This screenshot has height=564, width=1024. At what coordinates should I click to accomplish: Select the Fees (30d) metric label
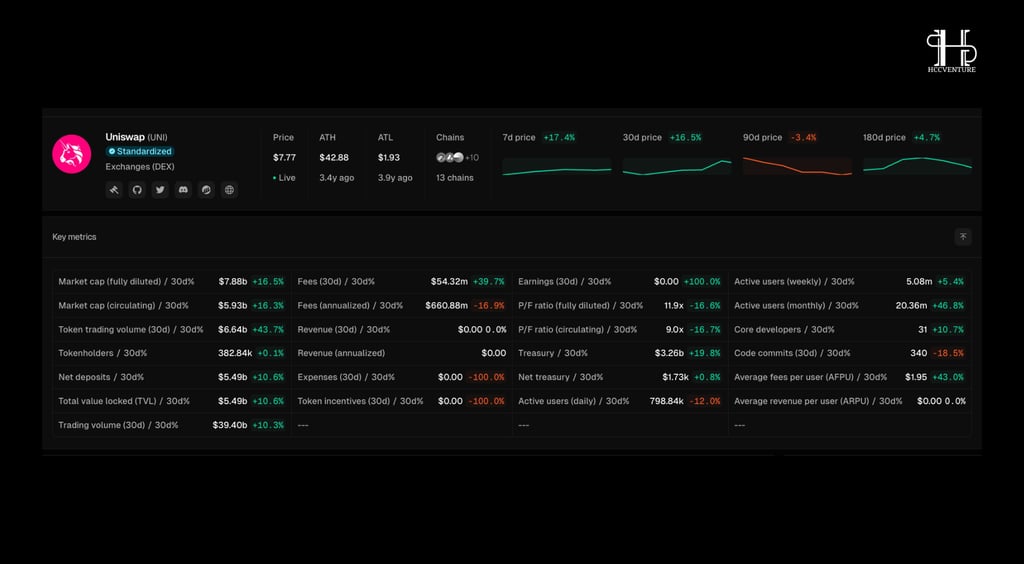click(336, 281)
